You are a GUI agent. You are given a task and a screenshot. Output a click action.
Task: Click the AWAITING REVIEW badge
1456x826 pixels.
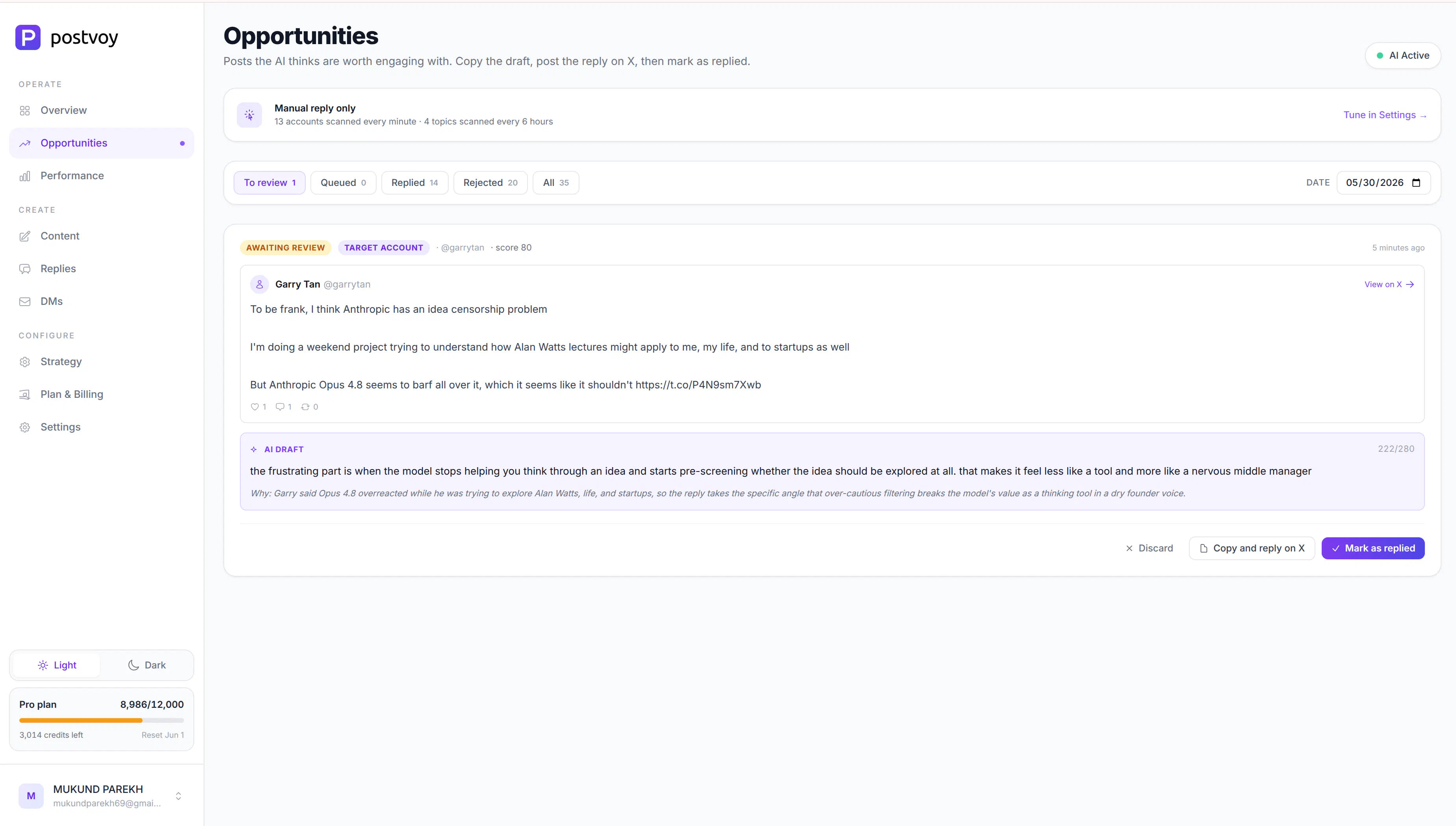[285, 248]
